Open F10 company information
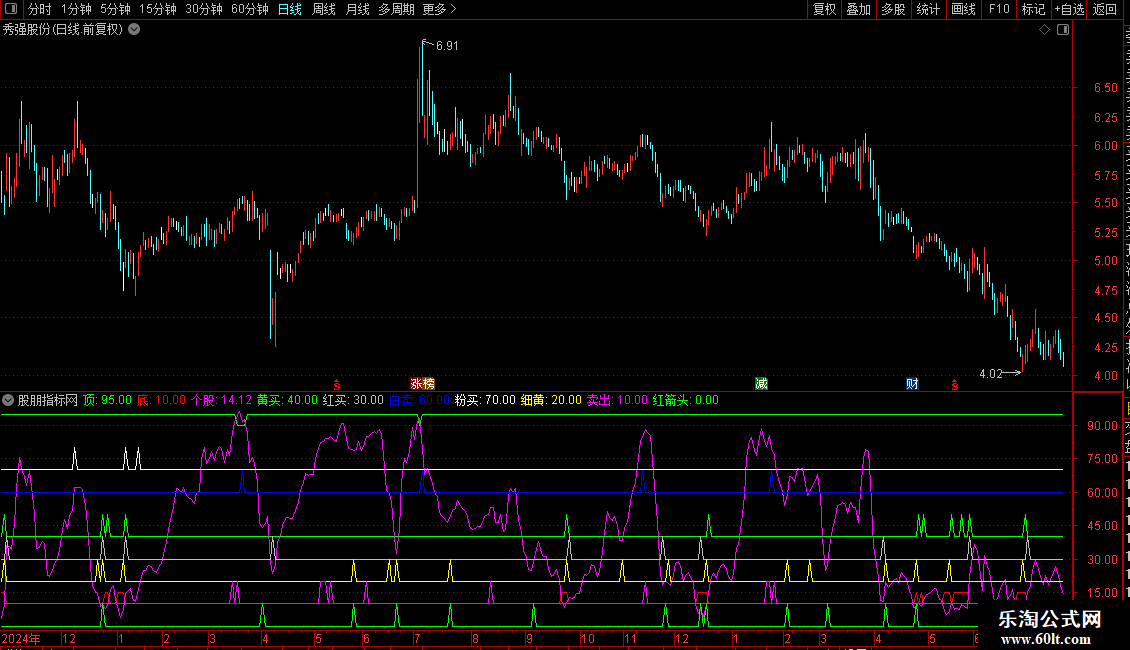1130x650 pixels. (999, 9)
